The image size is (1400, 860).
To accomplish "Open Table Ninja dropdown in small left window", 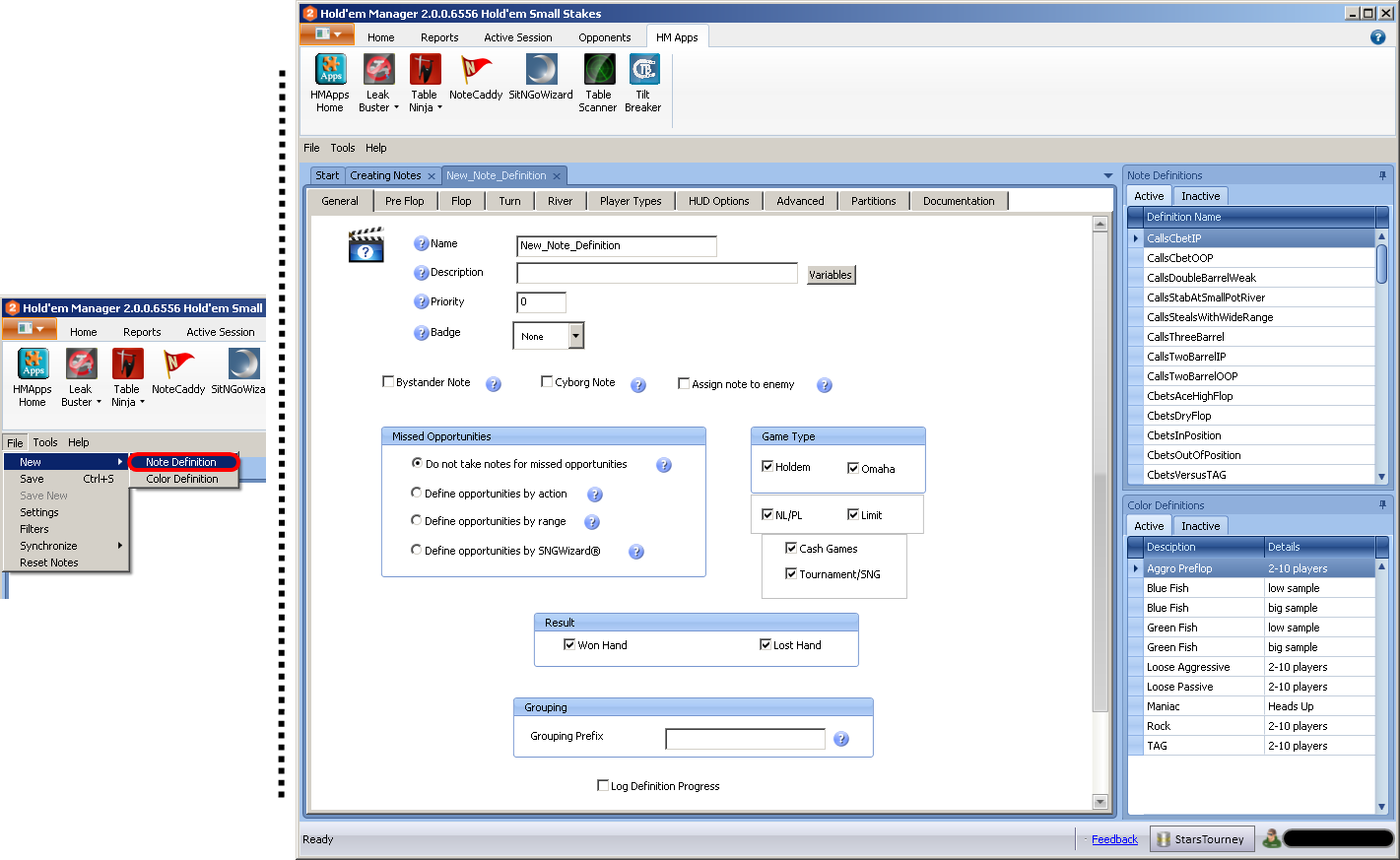I will coord(142,402).
